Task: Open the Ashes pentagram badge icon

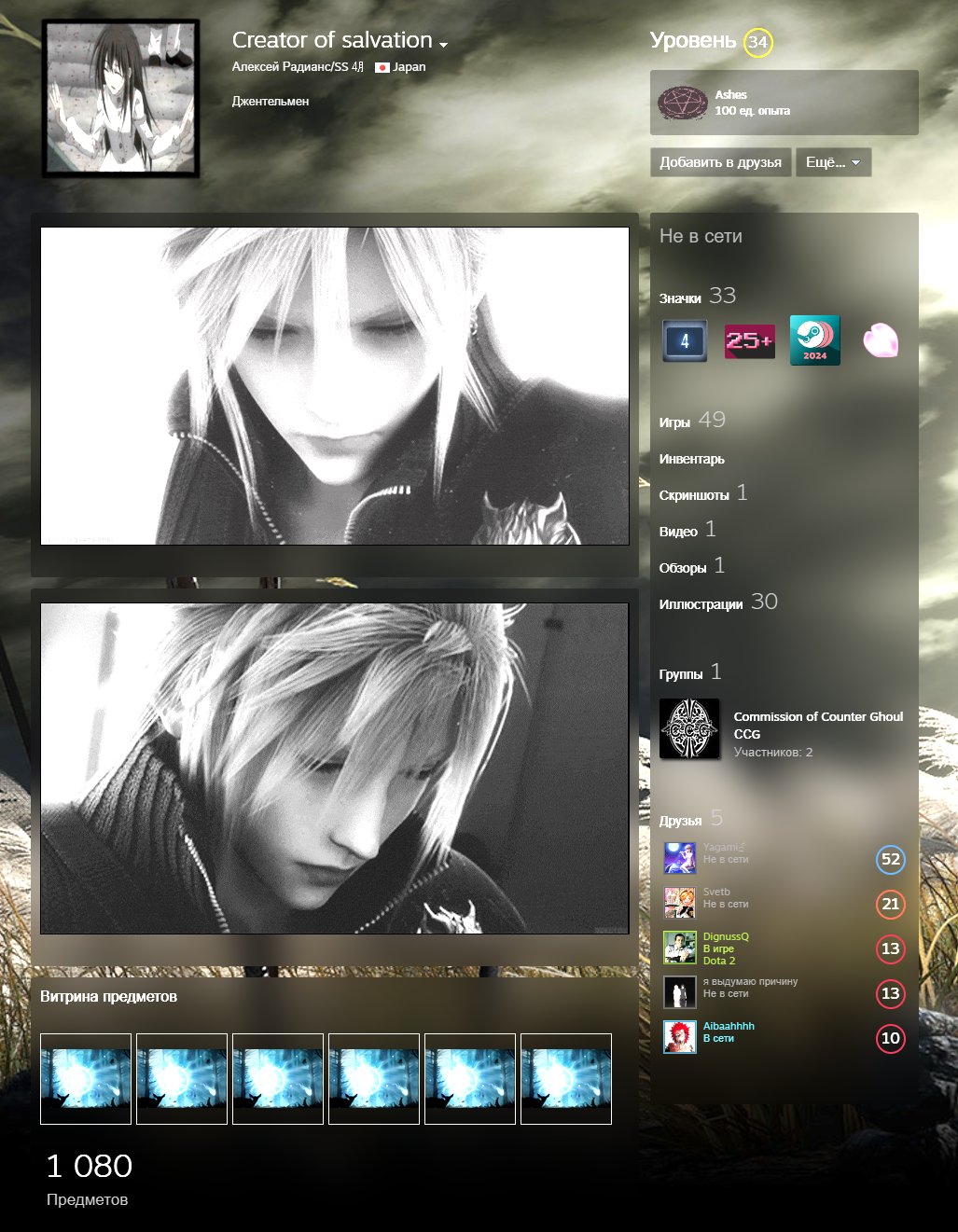Action: (683, 103)
